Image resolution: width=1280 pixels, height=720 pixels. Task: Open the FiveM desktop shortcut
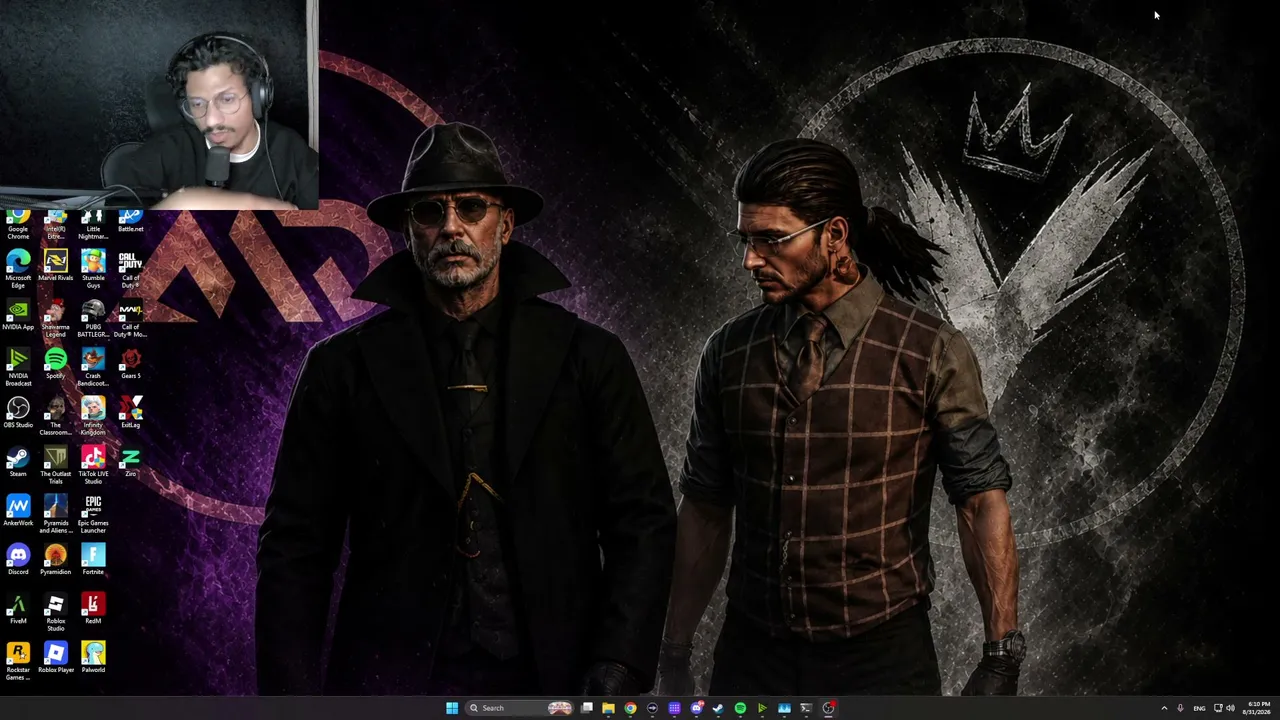18,608
